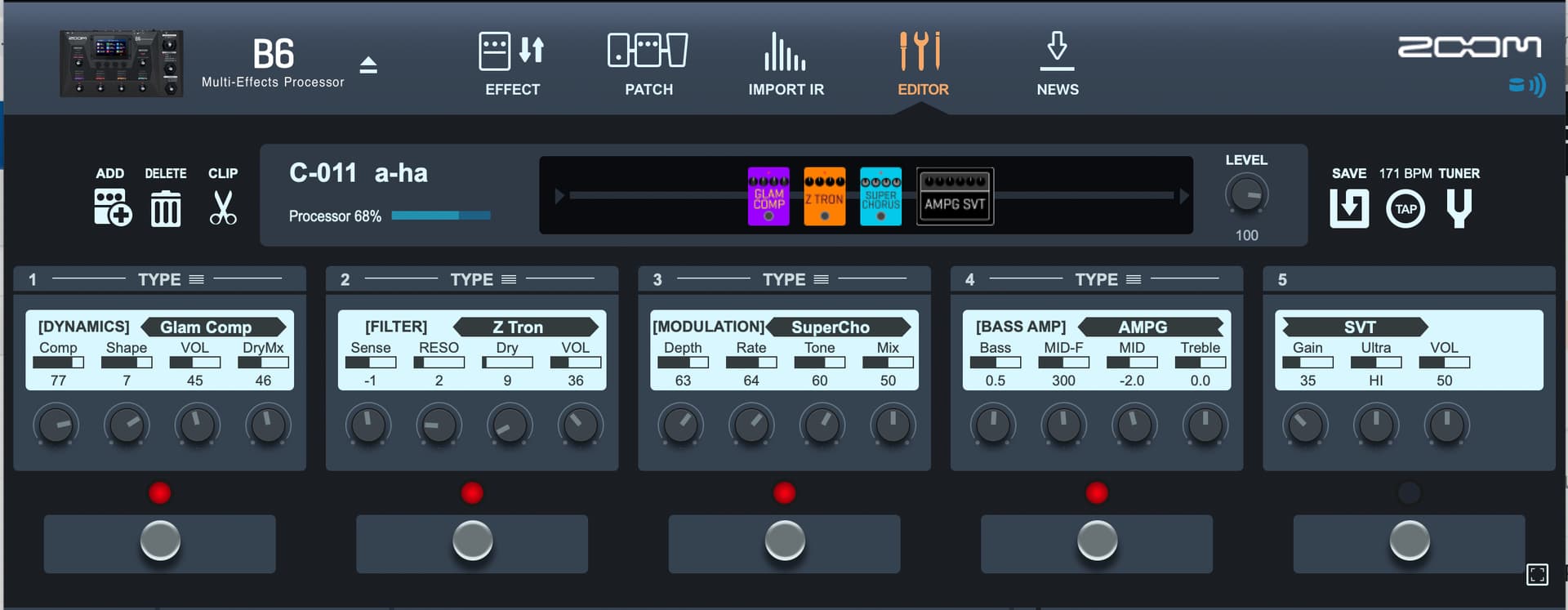Click the Treble knob in AMPG
1568x610 pixels.
click(x=1205, y=425)
